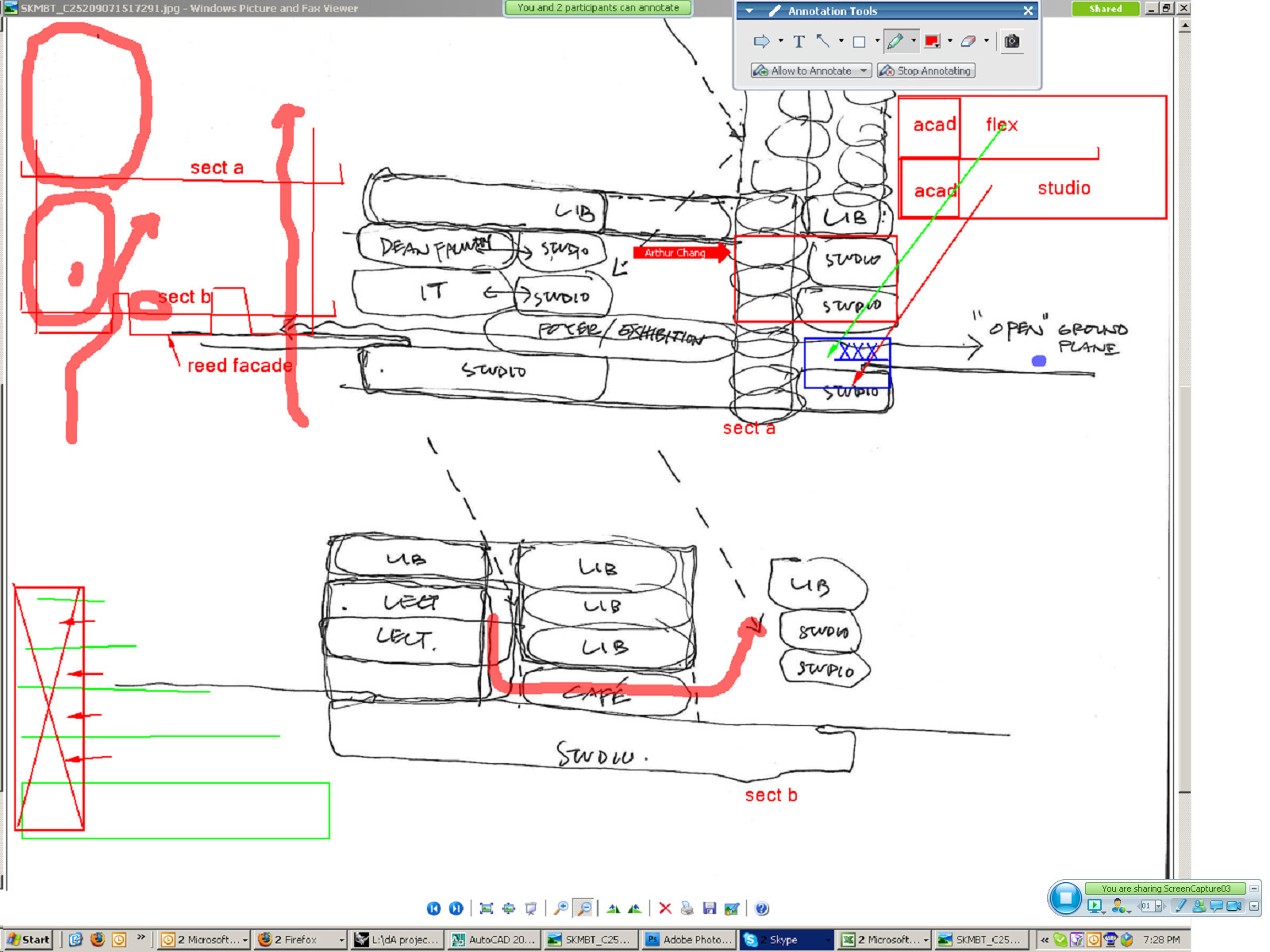Open annotation color dropdown arrow
The width and height of the screenshot is (1270, 952).
point(950,41)
